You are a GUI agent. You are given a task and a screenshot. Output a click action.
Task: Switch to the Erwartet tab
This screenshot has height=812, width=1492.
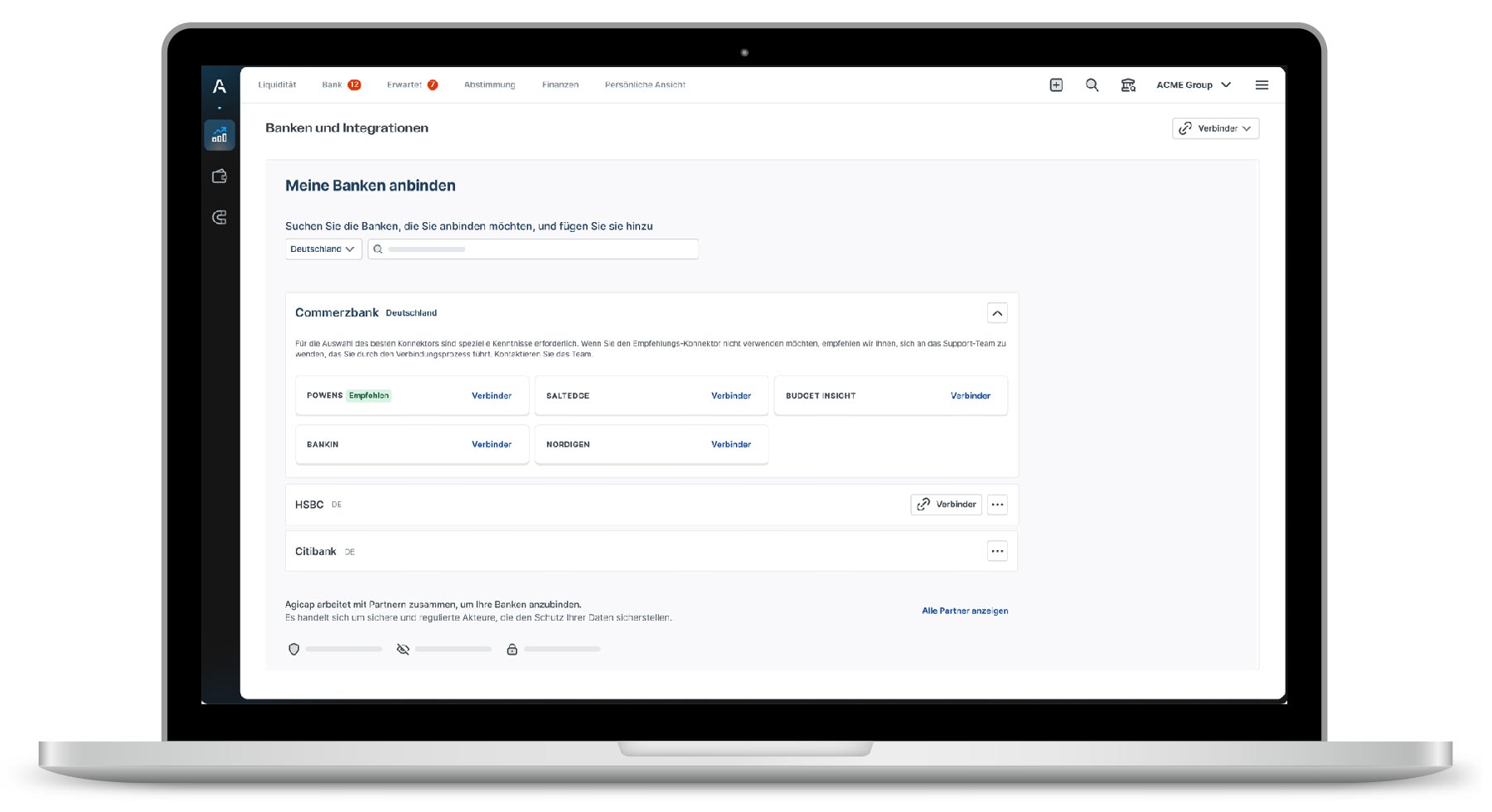[x=404, y=85]
